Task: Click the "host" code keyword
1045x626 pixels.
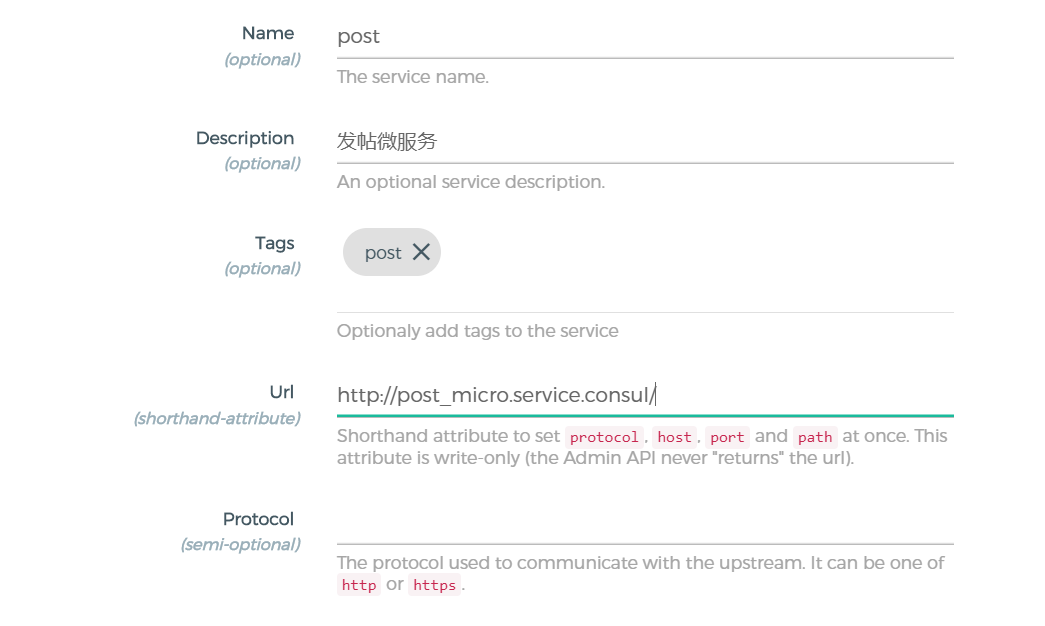Action: 674,437
